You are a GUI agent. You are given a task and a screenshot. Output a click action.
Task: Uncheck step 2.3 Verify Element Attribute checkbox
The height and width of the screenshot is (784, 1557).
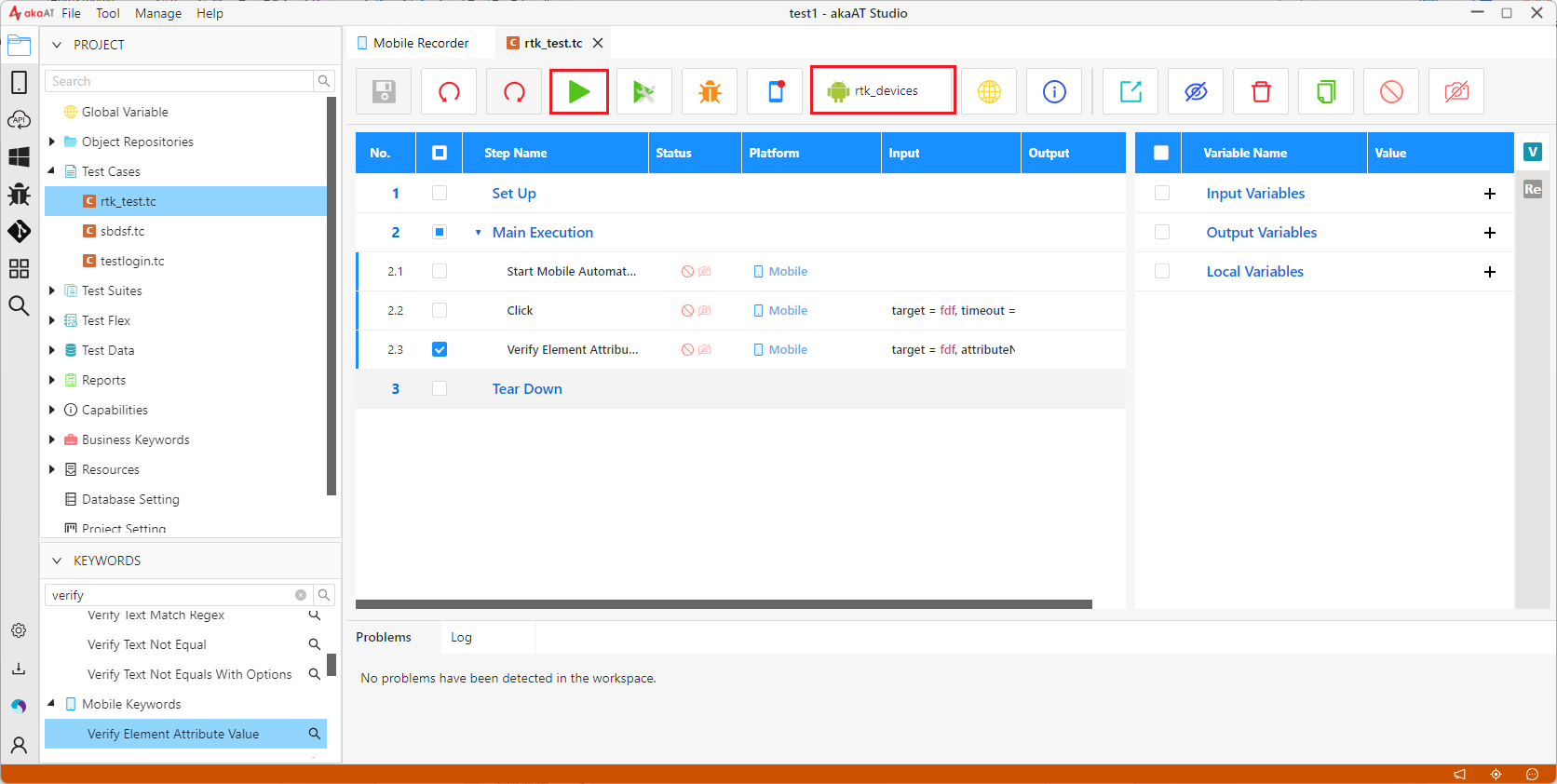[x=440, y=349]
